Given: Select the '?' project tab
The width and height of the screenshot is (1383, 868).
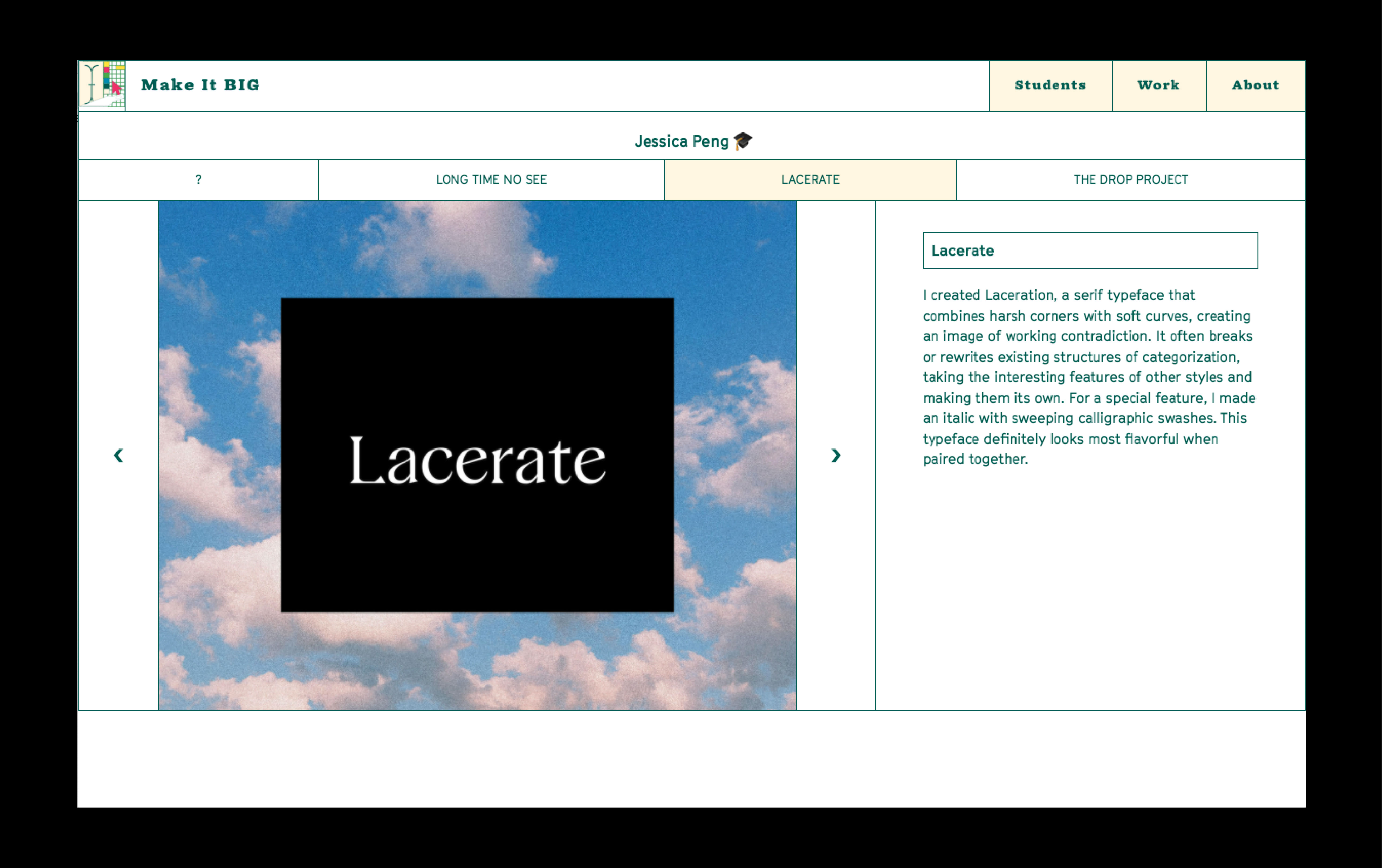Looking at the screenshot, I should [x=198, y=180].
